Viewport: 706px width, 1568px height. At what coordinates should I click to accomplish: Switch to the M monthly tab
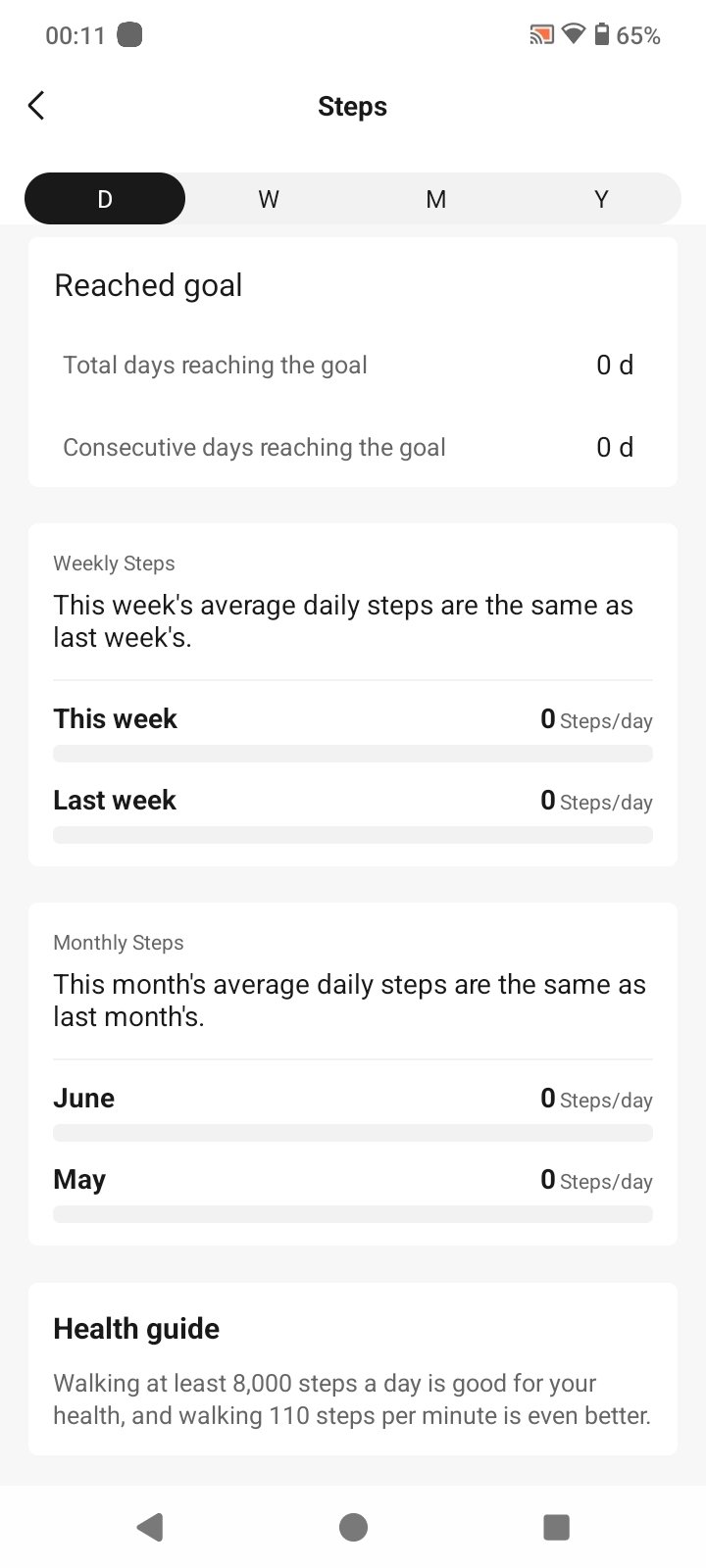coord(436,199)
